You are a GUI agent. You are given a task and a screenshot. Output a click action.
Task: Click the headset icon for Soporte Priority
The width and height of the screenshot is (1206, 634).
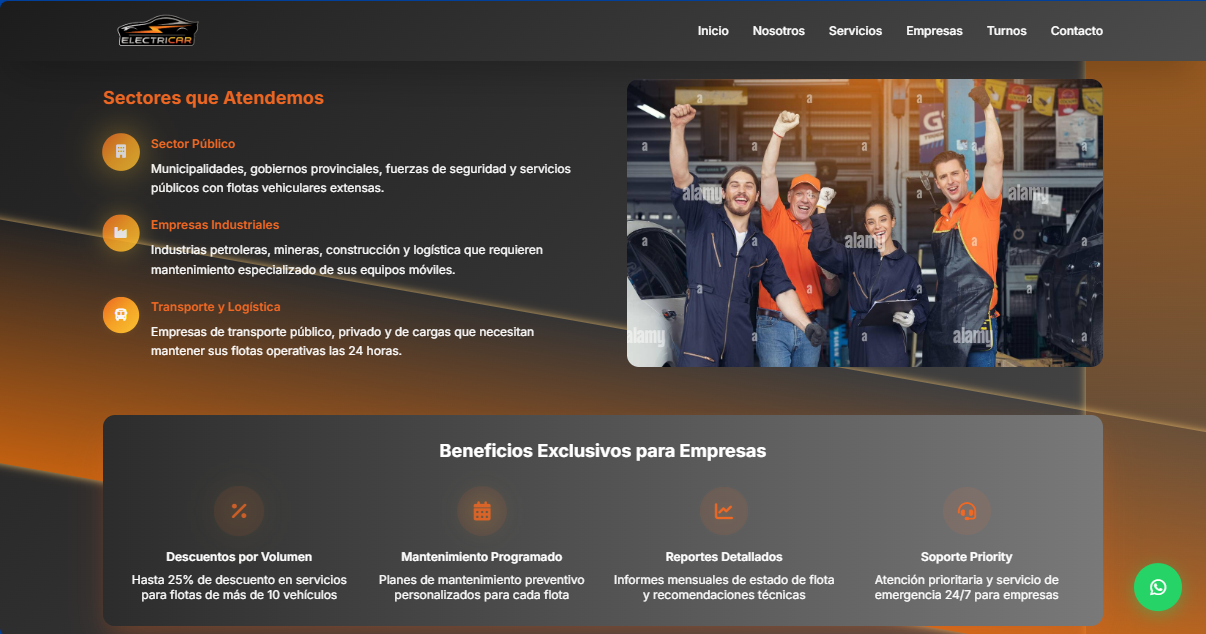tap(966, 511)
